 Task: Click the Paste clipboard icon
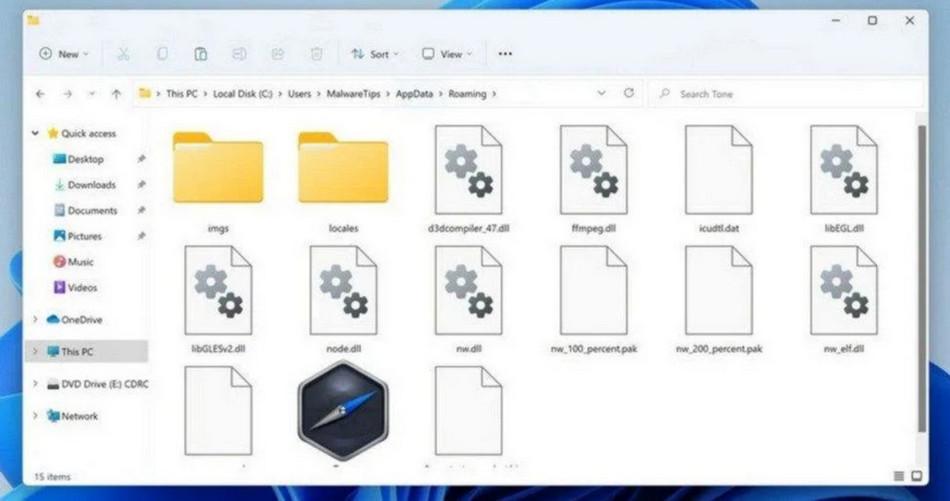pos(201,54)
